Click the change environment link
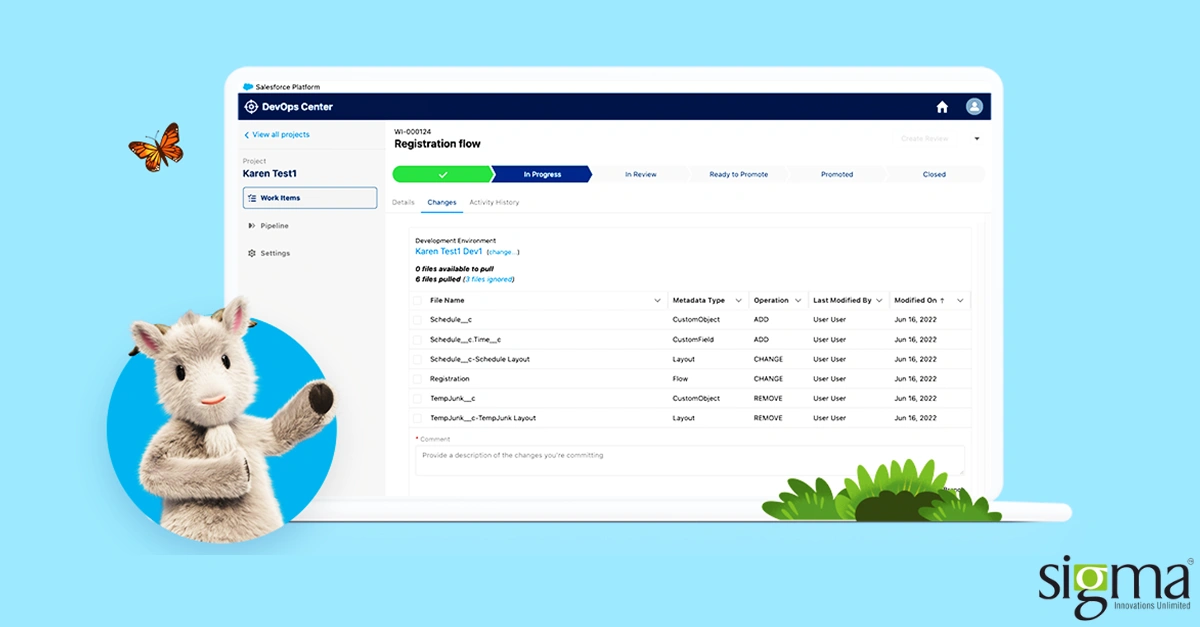This screenshot has height=627, width=1200. (503, 252)
